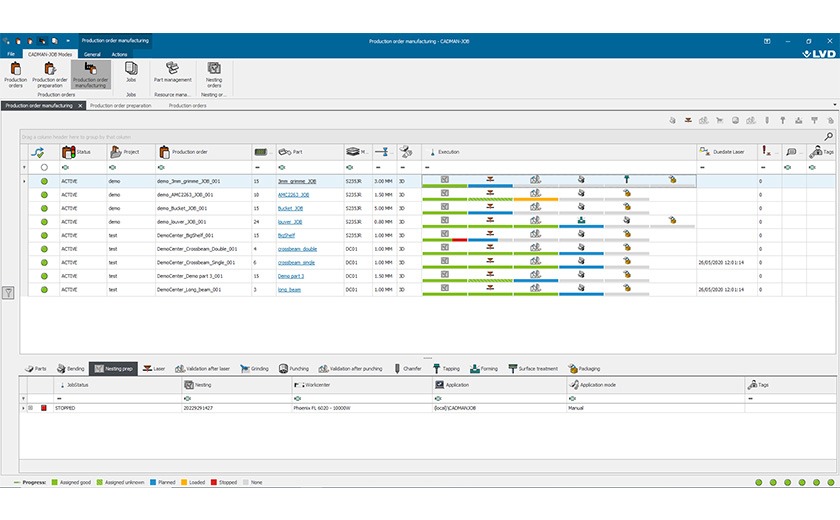Image resolution: width=840 pixels, height=520 pixels.
Task: Click Execution column header
Action: tap(559, 152)
